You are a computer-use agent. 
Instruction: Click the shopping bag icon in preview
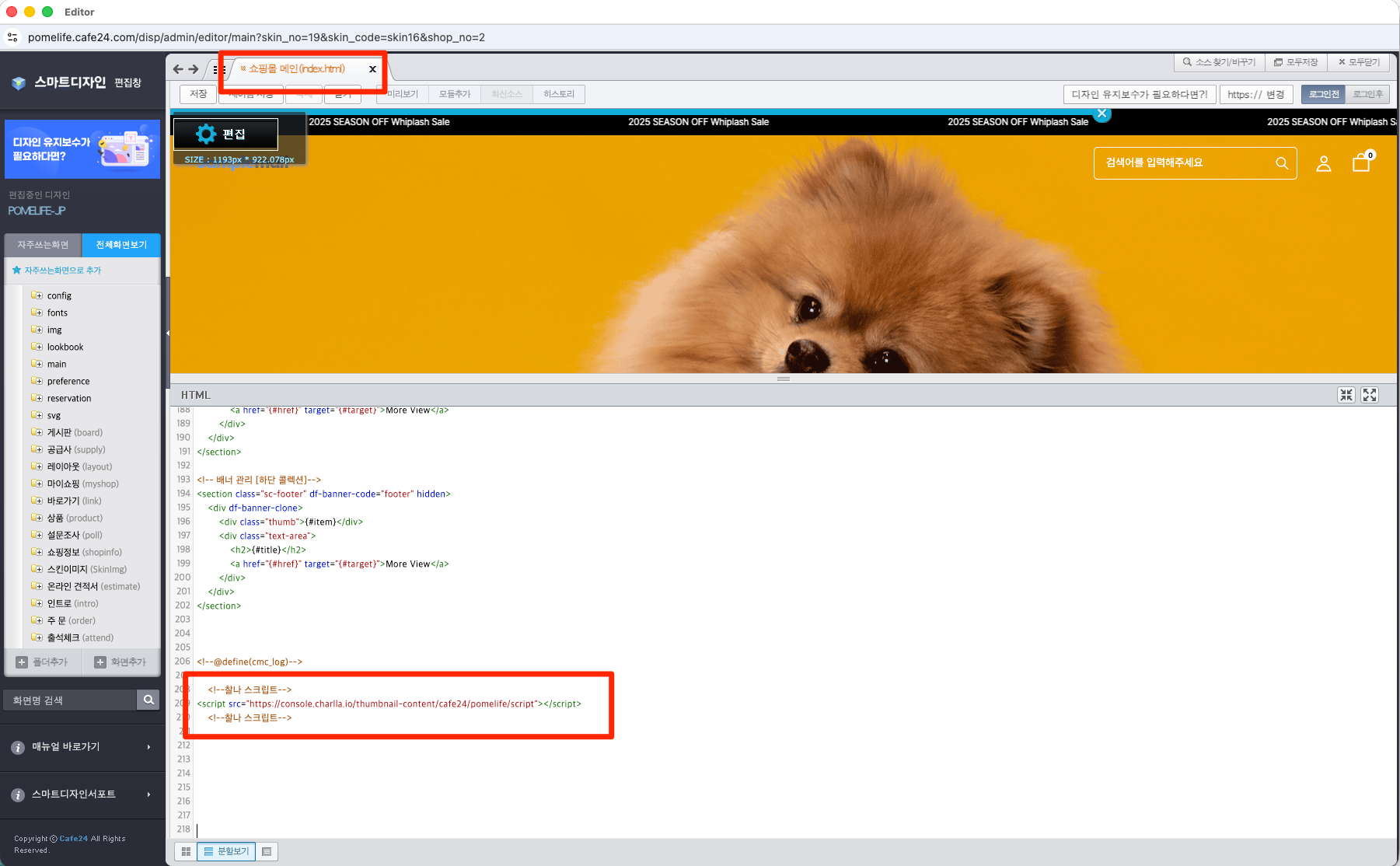coord(1360,162)
